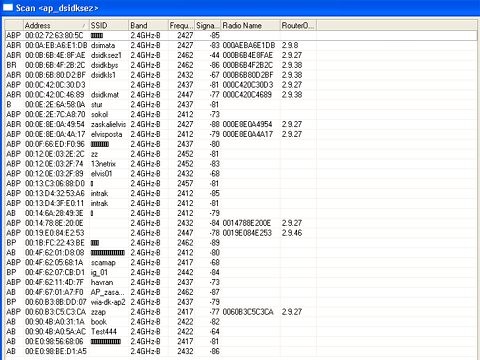Click the Frequency column header
Screen dimensions: 480x360
(x=181, y=25)
